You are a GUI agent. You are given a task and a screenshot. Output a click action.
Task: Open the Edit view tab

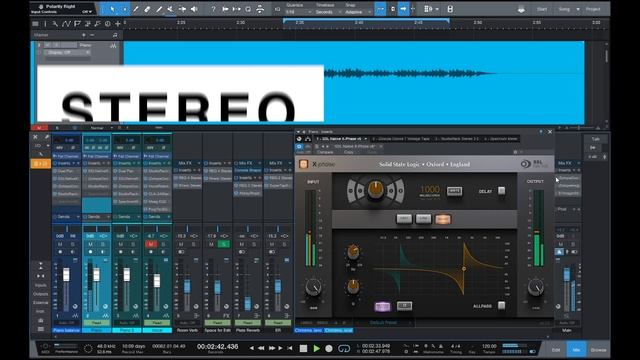click(x=556, y=350)
